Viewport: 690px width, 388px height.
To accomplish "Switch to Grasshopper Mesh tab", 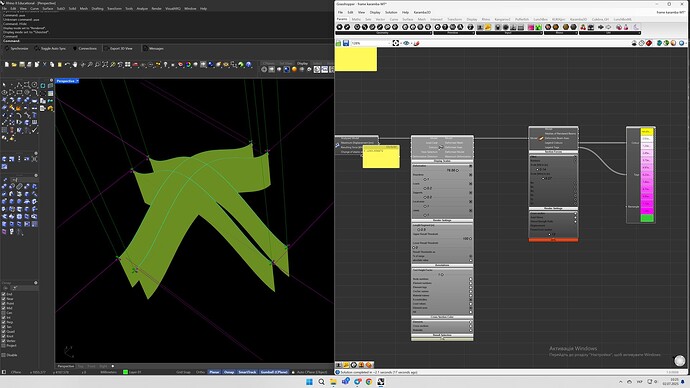I will (x=422, y=19).
